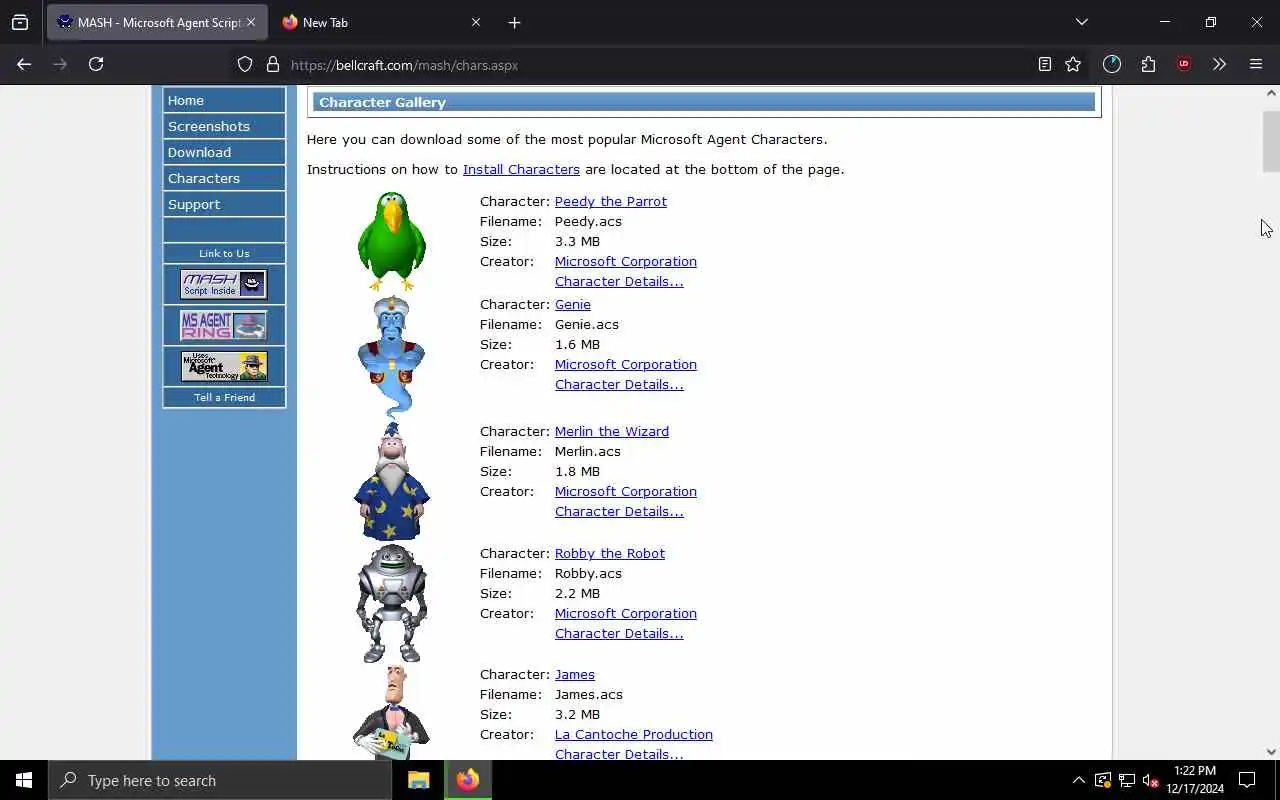Click Robby the Robot link
1280x800 pixels.
coord(610,553)
